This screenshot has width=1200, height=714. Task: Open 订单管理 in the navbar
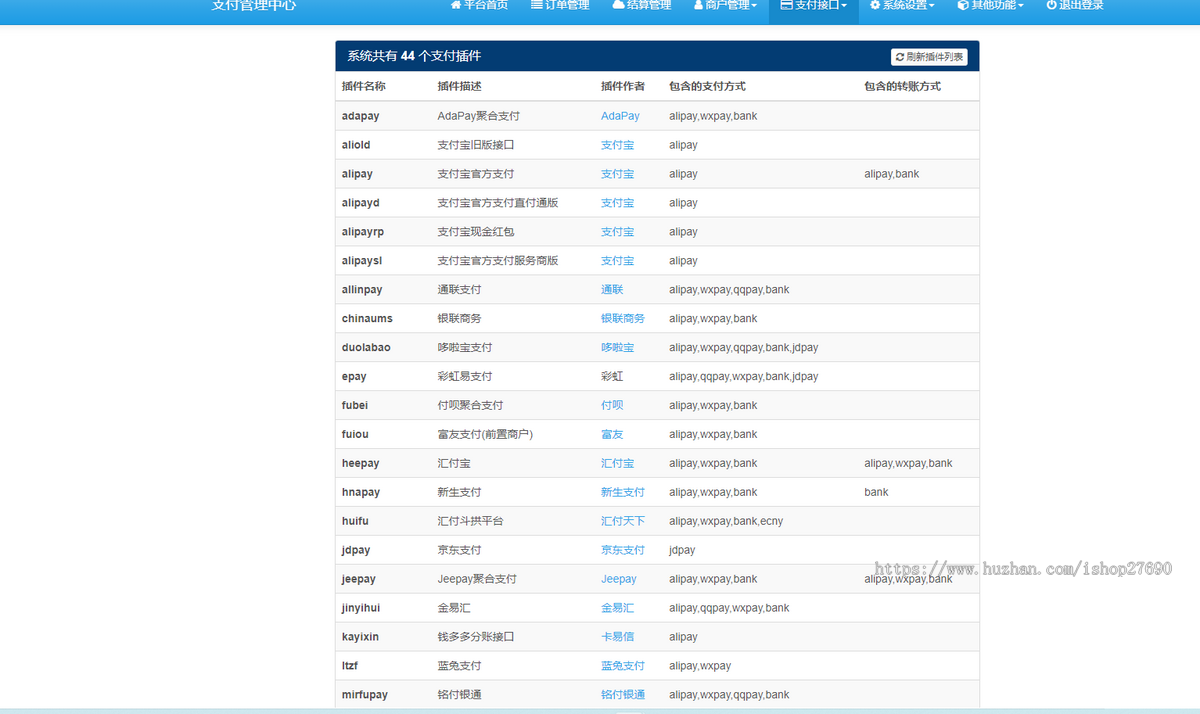click(x=560, y=6)
